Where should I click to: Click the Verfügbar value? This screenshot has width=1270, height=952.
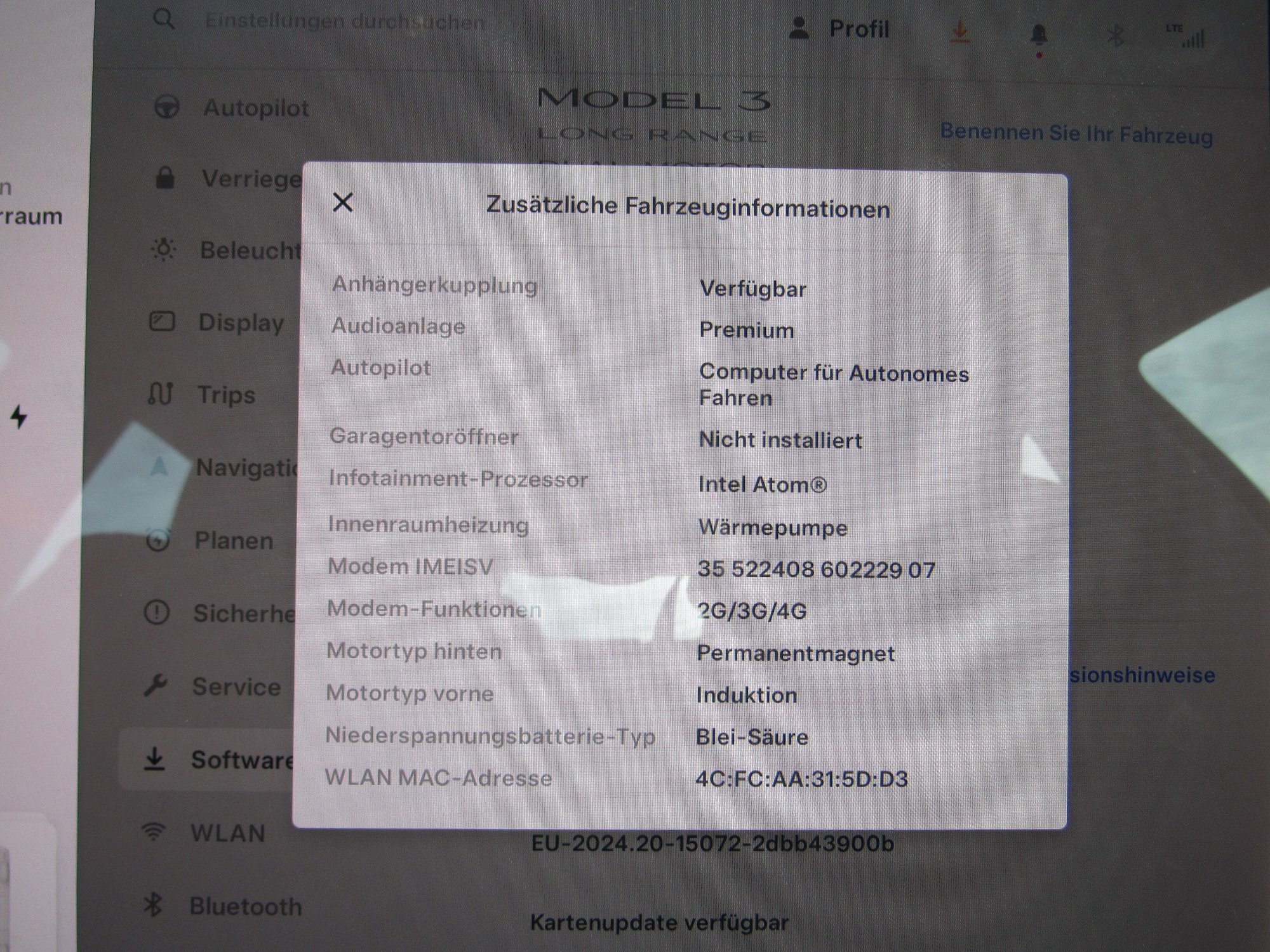coord(753,289)
